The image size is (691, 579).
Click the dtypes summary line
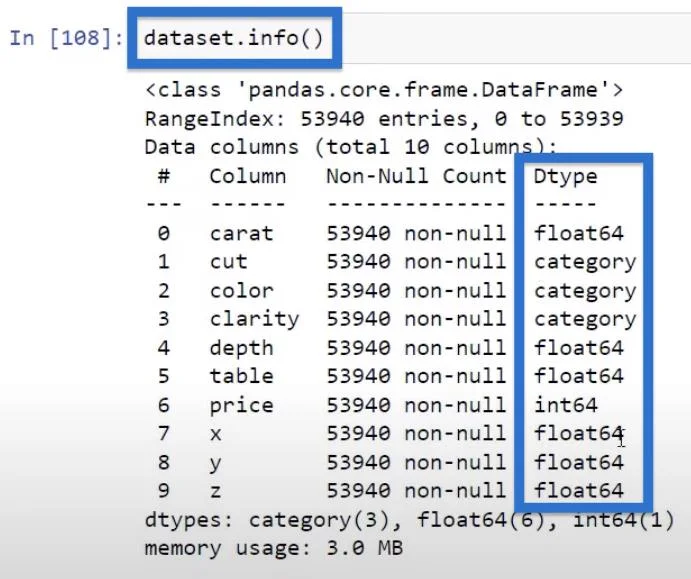409,520
